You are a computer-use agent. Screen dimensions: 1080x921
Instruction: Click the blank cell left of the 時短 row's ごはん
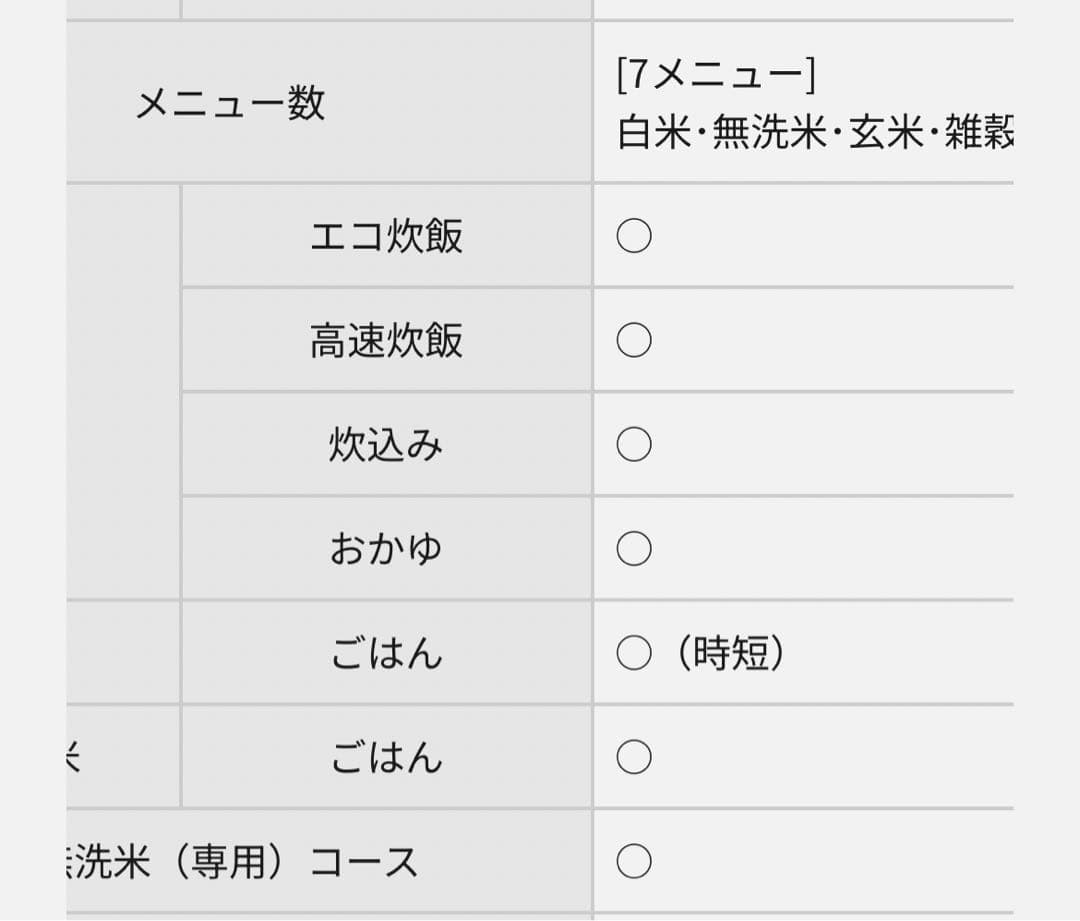click(x=123, y=654)
